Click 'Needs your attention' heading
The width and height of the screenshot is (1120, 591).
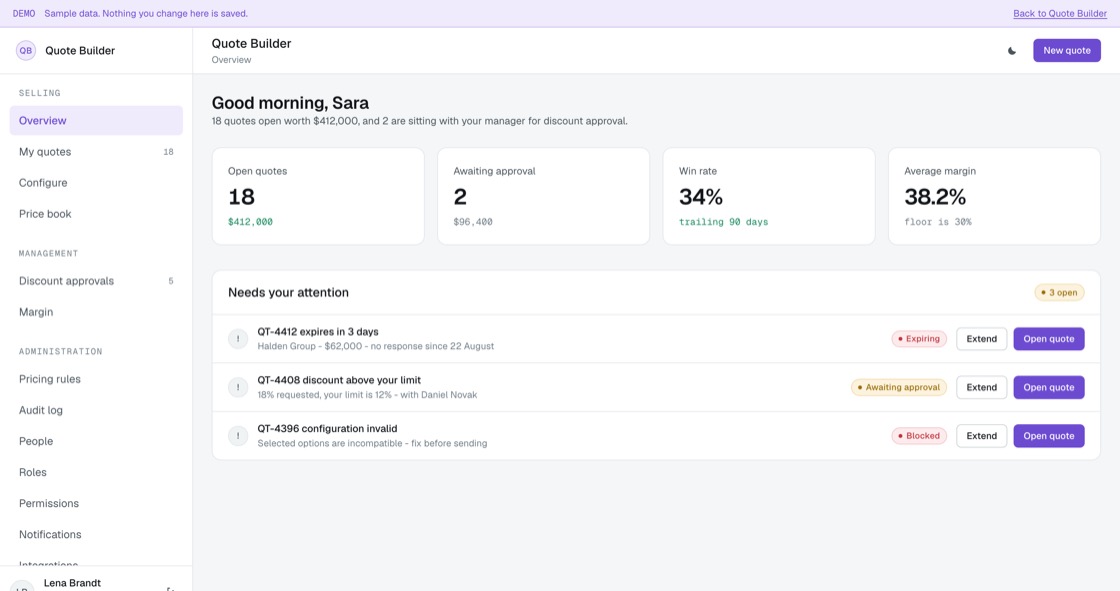click(x=289, y=292)
